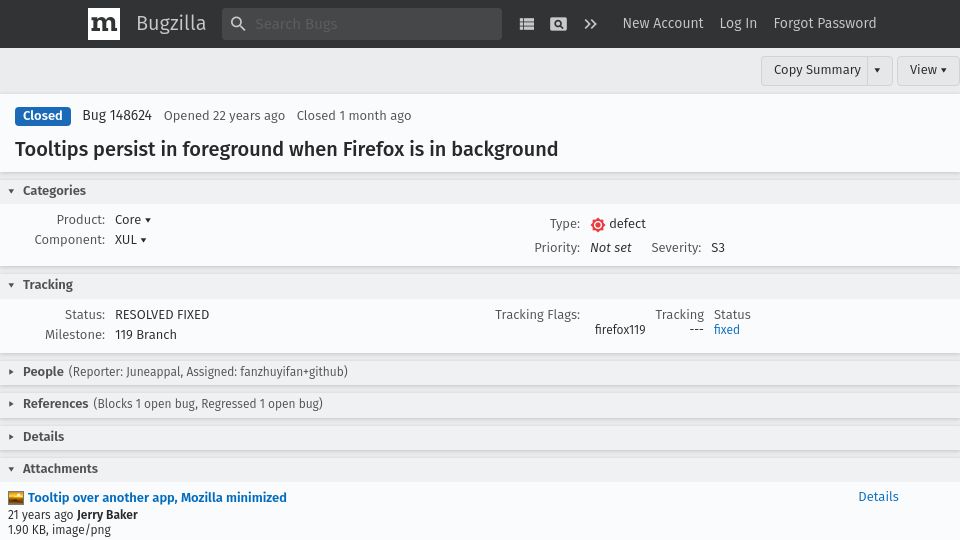Open the Bugzilla home link
The width and height of the screenshot is (960, 540).
pos(171,23)
